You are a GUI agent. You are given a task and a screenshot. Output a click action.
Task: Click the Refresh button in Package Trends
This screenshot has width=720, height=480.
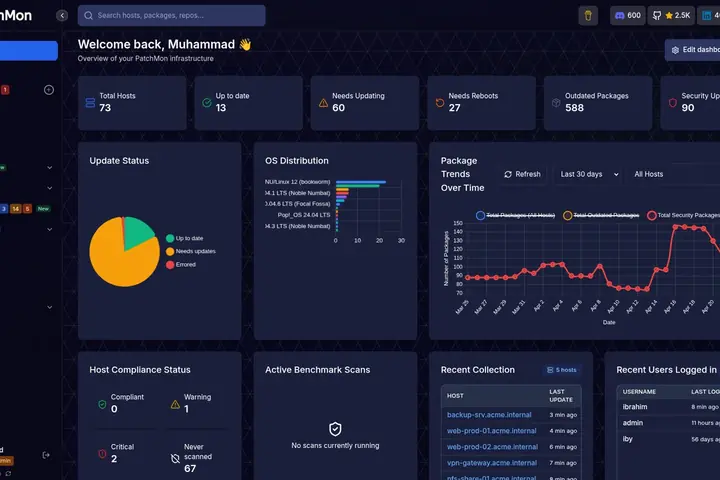523,175
